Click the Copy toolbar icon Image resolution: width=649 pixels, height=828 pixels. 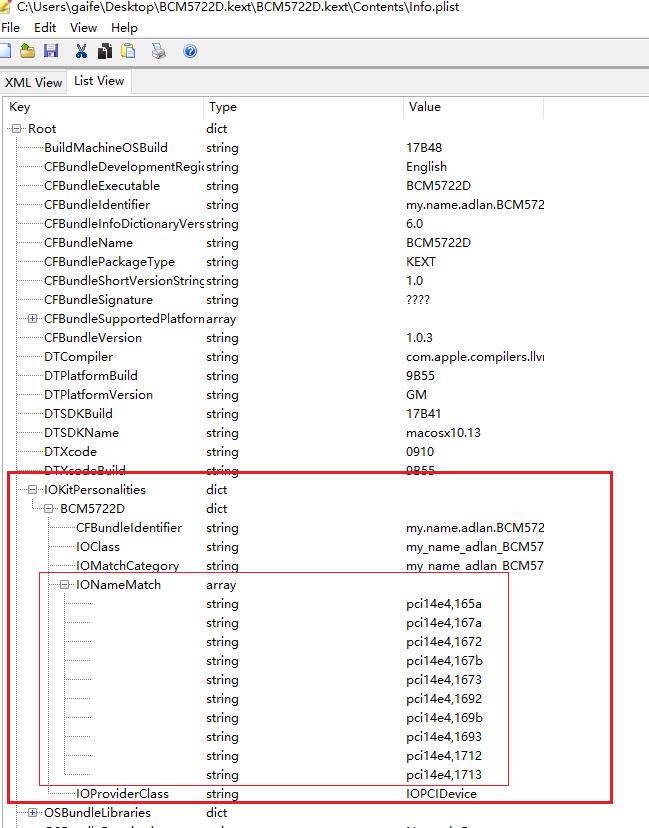tap(105, 51)
